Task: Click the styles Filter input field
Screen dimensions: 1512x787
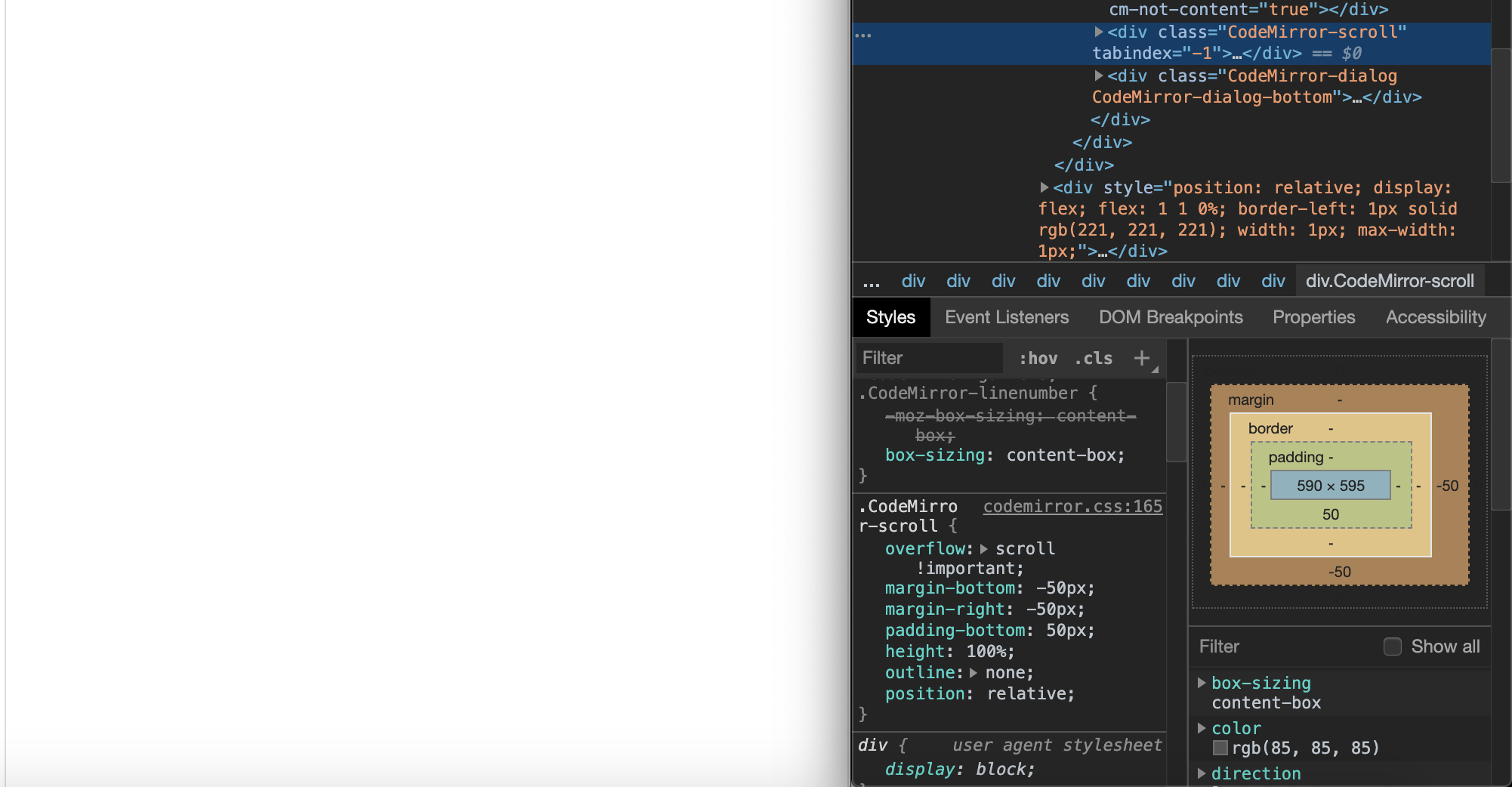Action: [929, 358]
